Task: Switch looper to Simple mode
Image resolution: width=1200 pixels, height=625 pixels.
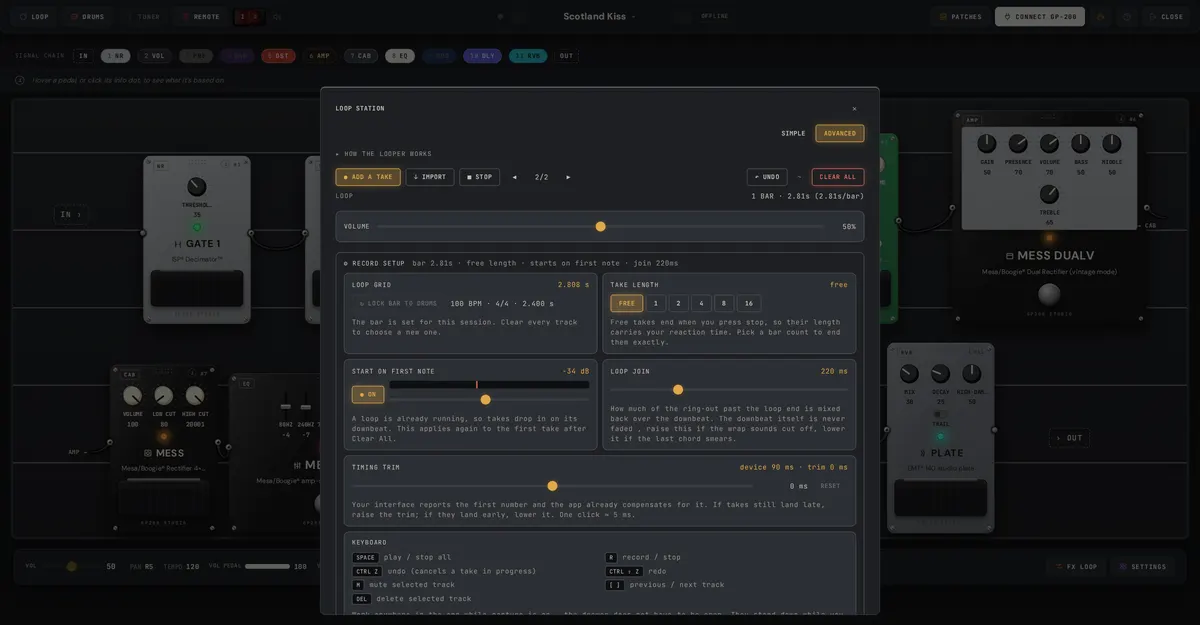Action: coord(793,133)
